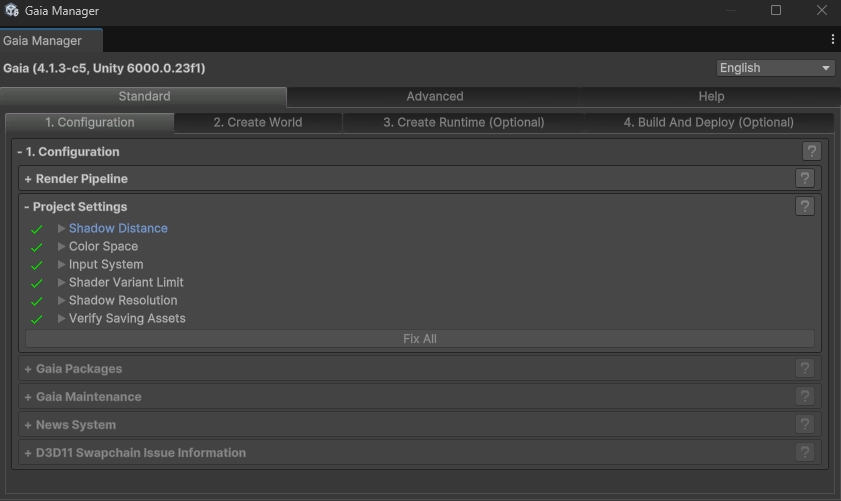Select the Shadow Resolution setting label

pyautogui.click(x=123, y=300)
